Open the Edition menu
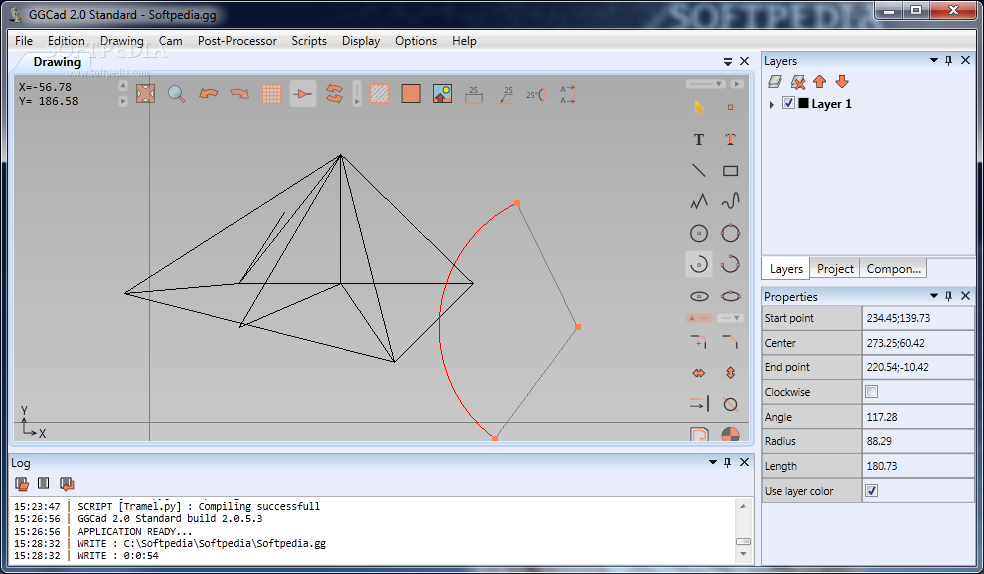This screenshot has width=984, height=574. coord(66,41)
